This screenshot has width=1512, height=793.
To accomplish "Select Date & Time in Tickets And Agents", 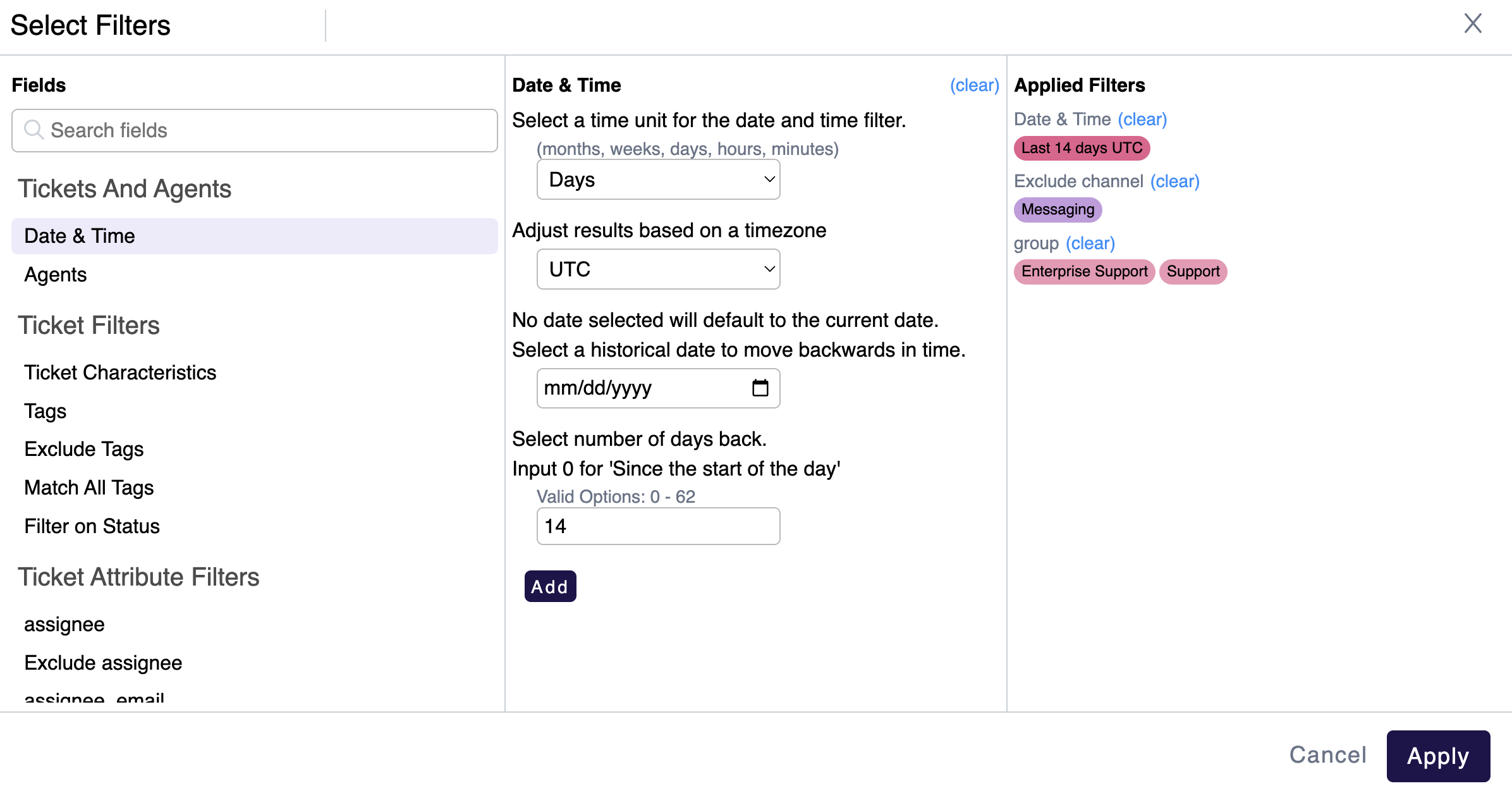I will [80, 235].
